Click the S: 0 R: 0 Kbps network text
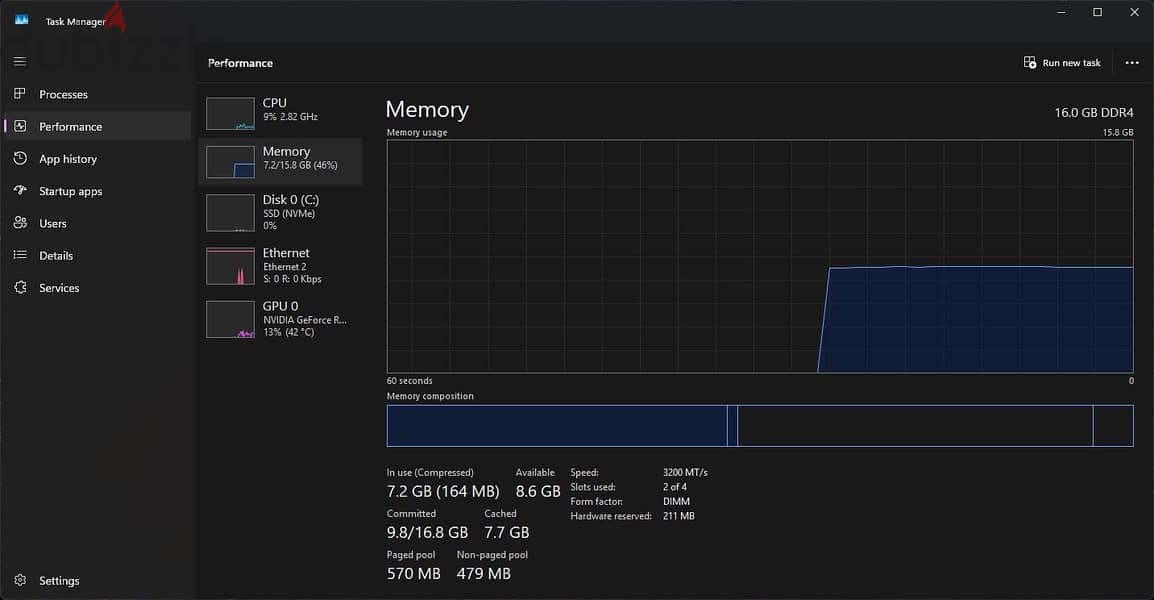This screenshot has width=1154, height=600. (292, 279)
